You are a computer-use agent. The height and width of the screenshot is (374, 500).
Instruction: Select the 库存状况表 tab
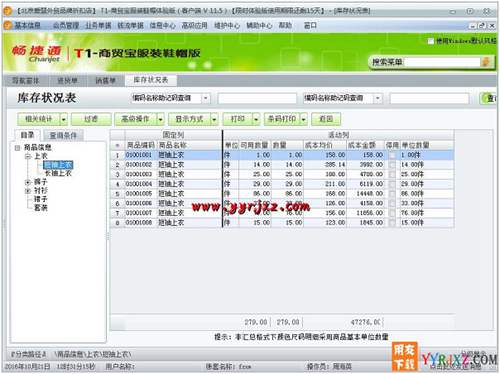pos(151,80)
